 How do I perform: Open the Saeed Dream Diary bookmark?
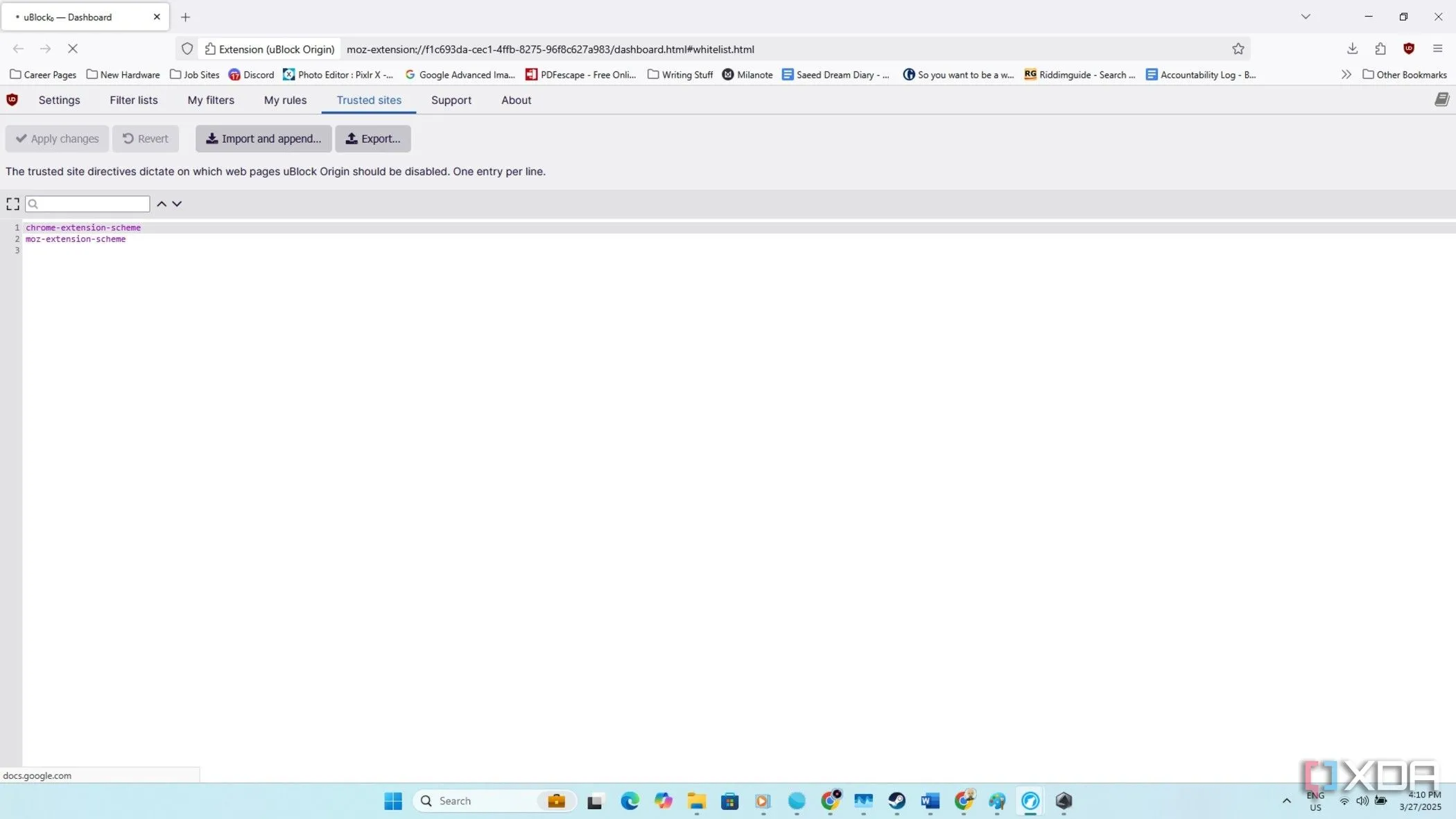[835, 74]
